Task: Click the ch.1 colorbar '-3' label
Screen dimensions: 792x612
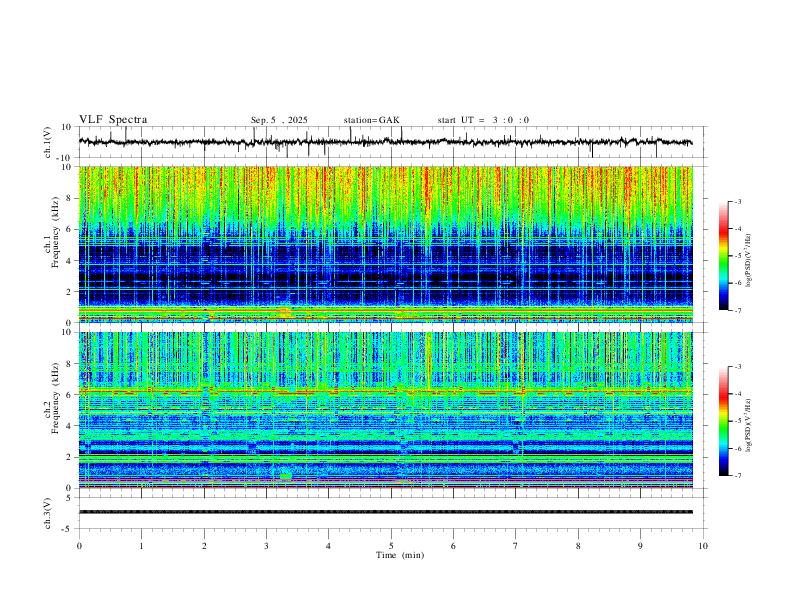Action: (x=737, y=201)
